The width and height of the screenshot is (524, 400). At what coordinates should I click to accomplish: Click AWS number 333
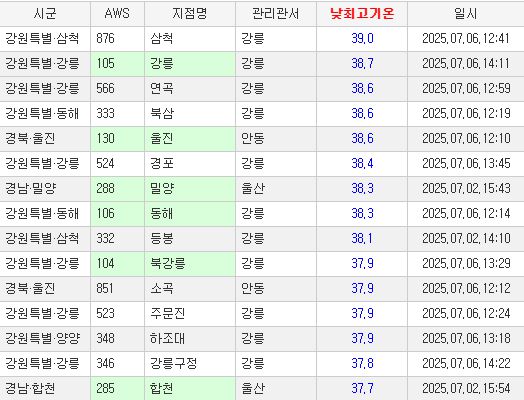click(x=105, y=114)
